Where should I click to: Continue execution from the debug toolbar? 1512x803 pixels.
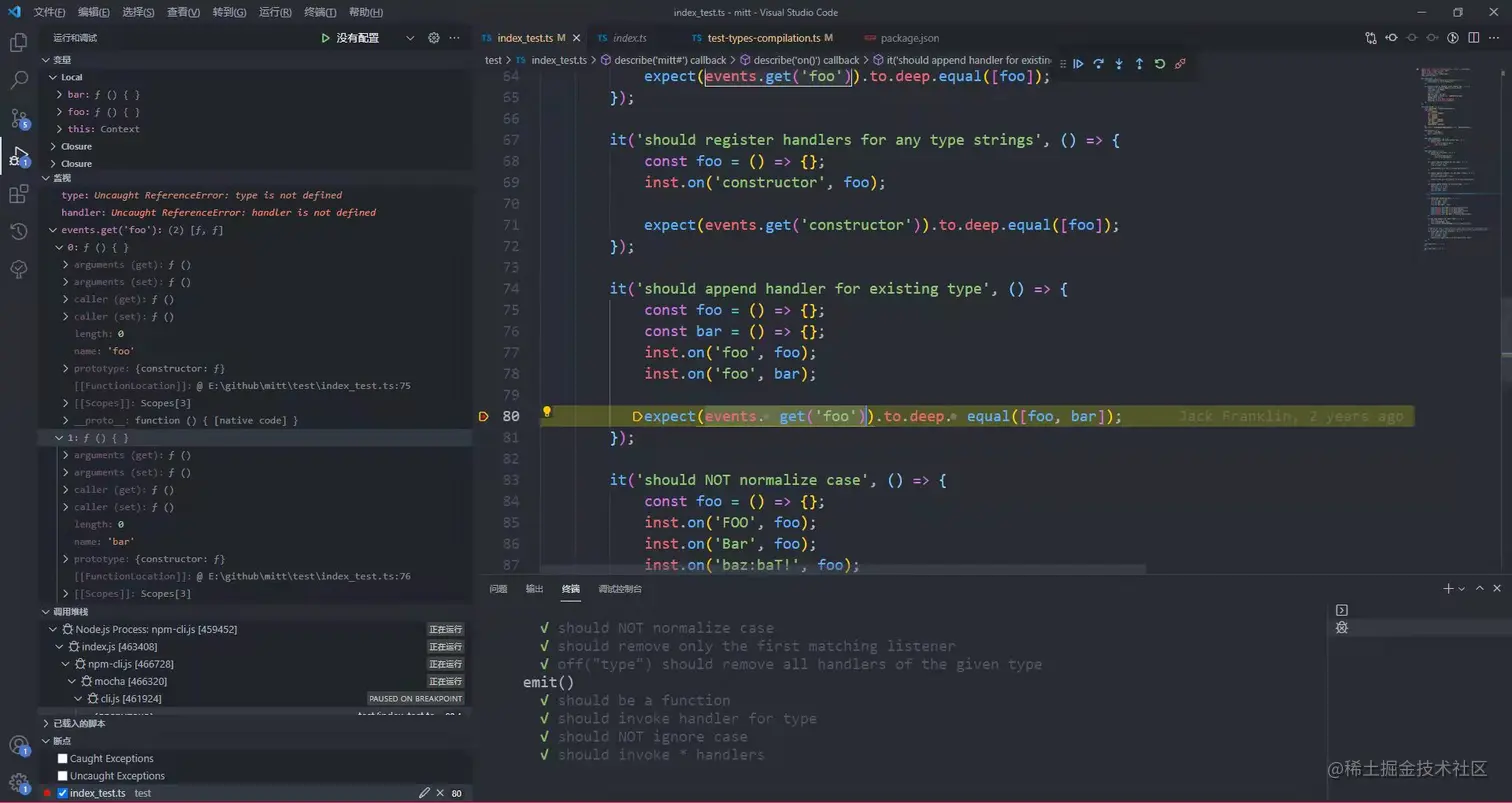pyautogui.click(x=1078, y=64)
